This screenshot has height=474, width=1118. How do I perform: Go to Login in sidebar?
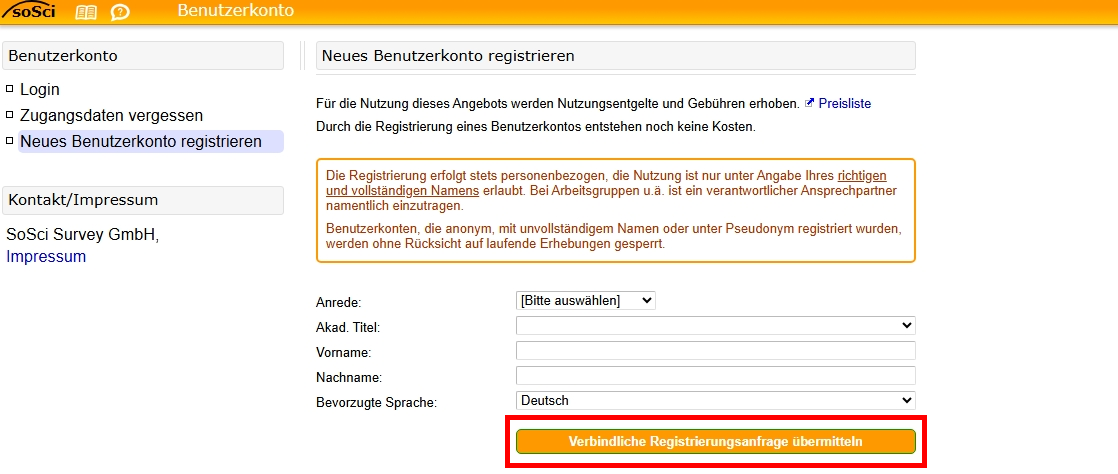[40, 90]
